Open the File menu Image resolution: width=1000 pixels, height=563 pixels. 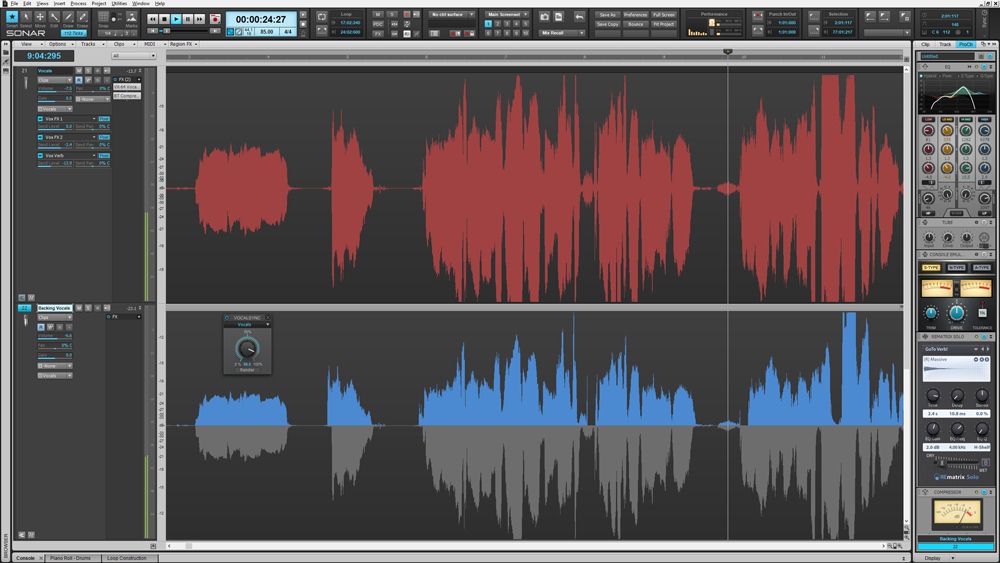13,3
